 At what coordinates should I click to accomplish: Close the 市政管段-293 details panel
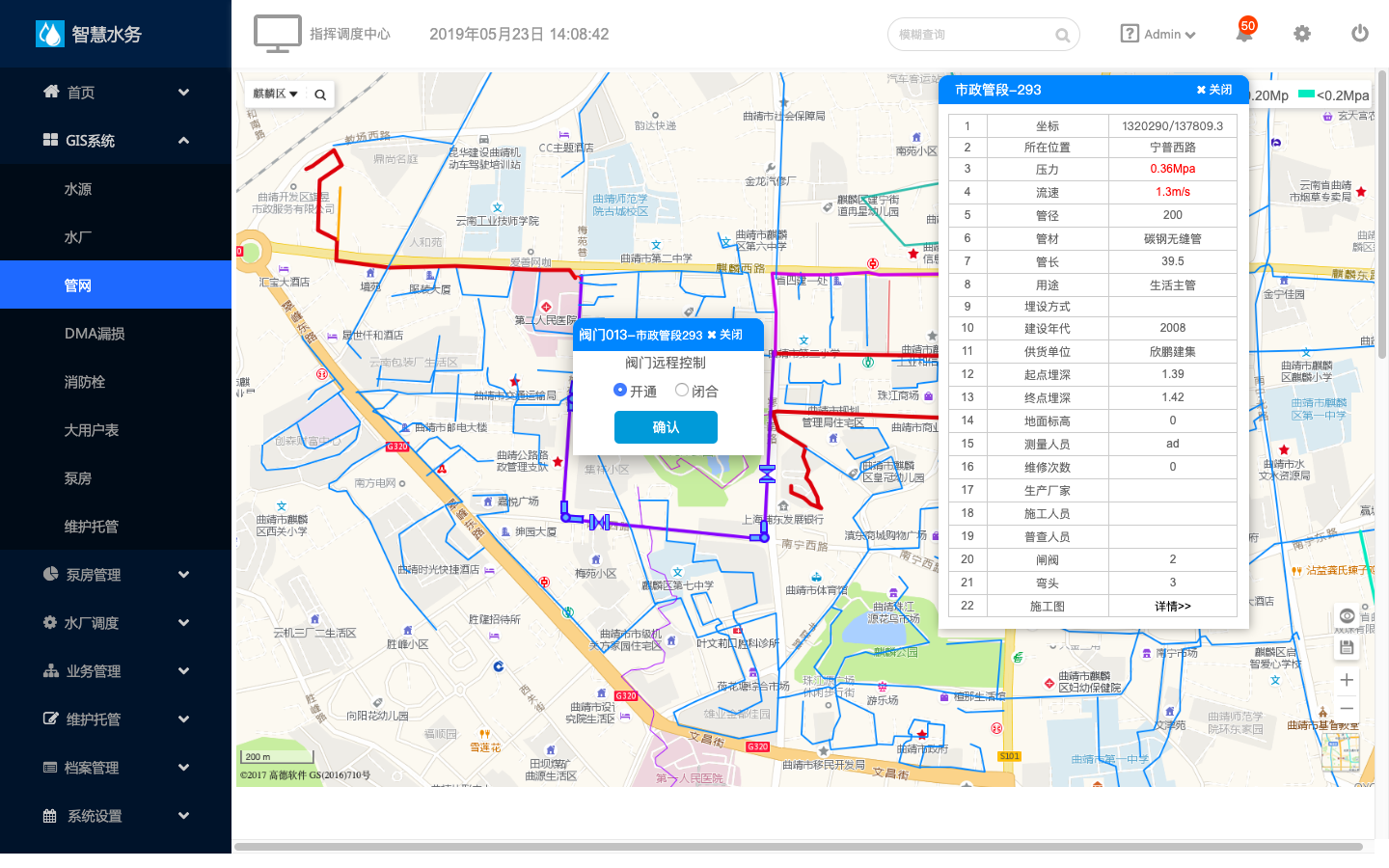(1214, 90)
